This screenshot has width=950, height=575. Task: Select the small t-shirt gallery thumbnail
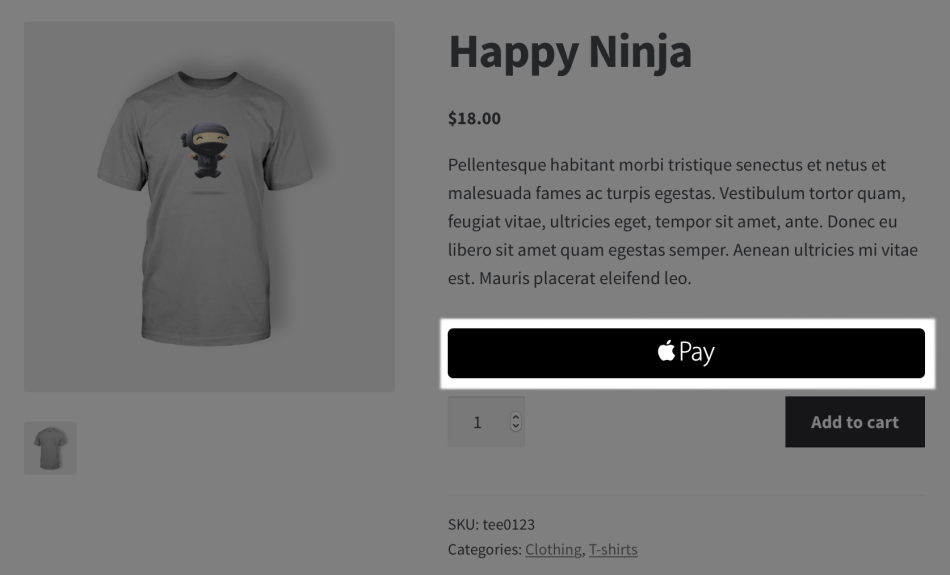tap(50, 447)
